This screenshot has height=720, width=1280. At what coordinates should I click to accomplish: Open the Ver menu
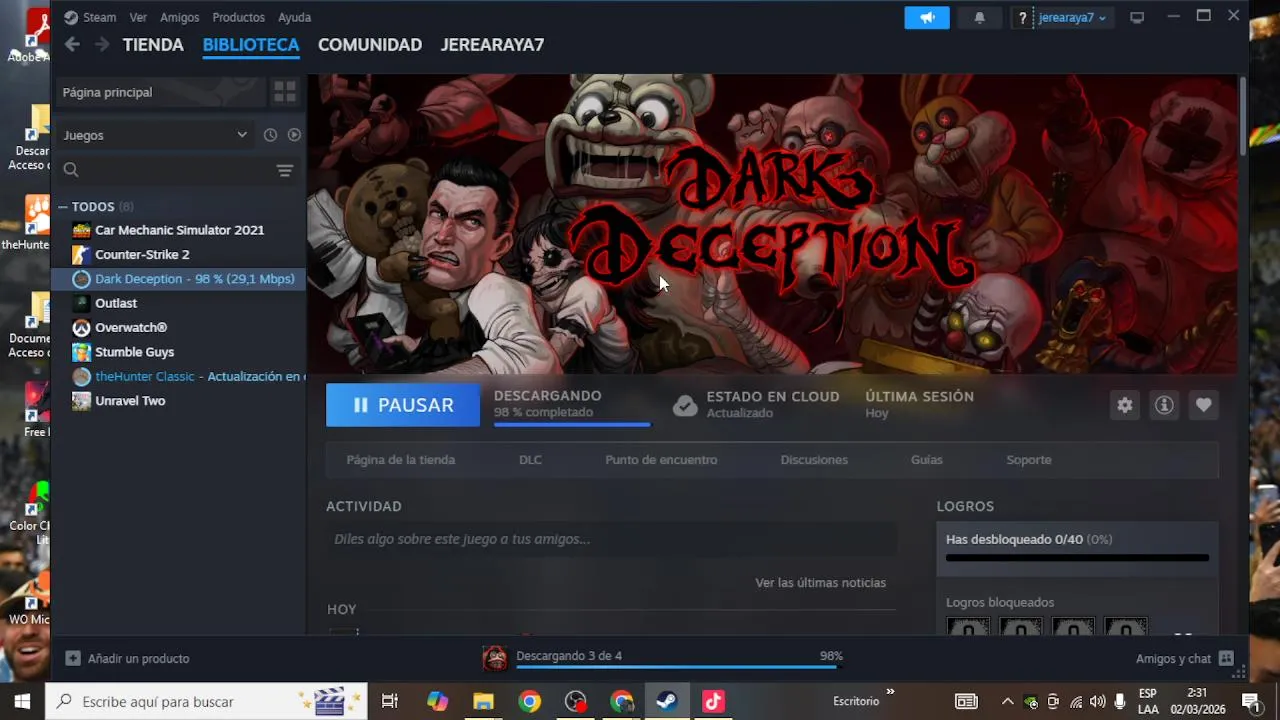click(138, 17)
